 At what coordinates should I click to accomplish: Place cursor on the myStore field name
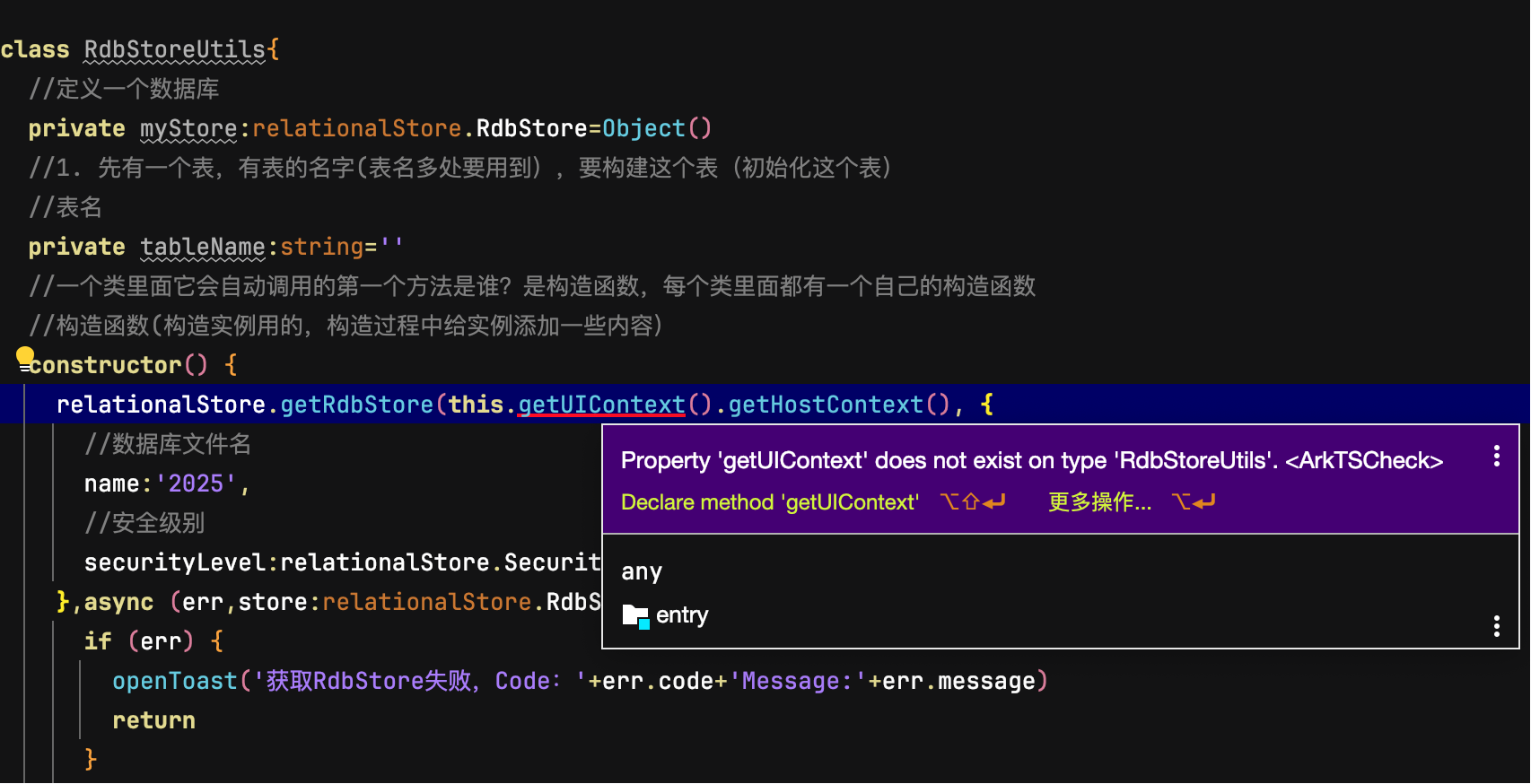(x=188, y=128)
